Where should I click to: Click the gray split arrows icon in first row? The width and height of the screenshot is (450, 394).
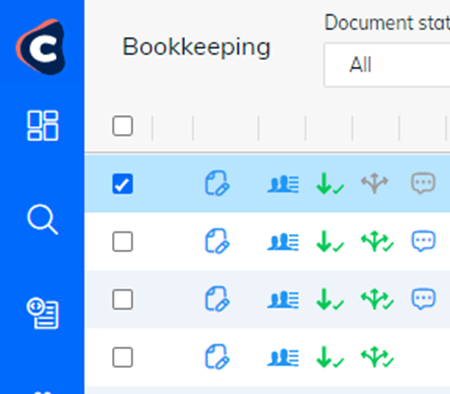click(375, 183)
